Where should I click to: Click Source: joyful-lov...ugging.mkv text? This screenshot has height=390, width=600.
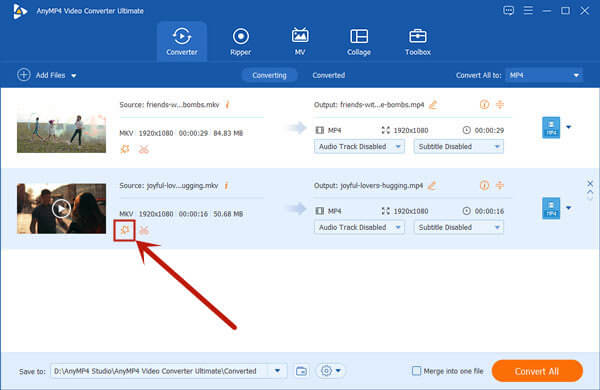click(x=169, y=186)
